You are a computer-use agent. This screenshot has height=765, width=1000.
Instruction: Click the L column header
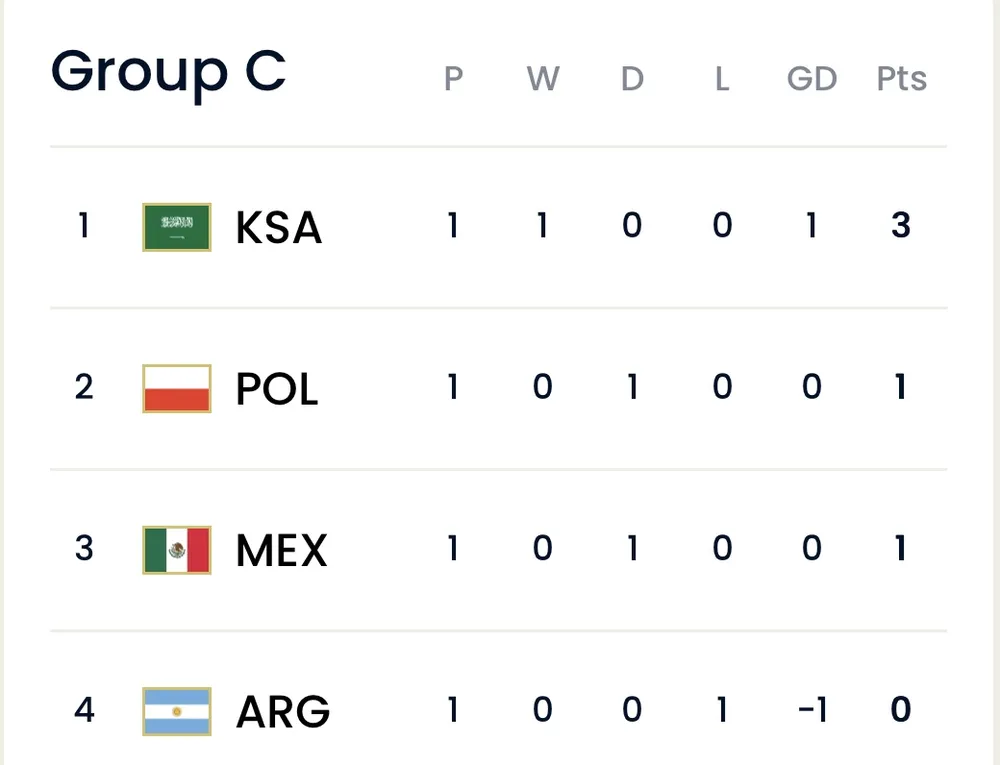coord(722,79)
